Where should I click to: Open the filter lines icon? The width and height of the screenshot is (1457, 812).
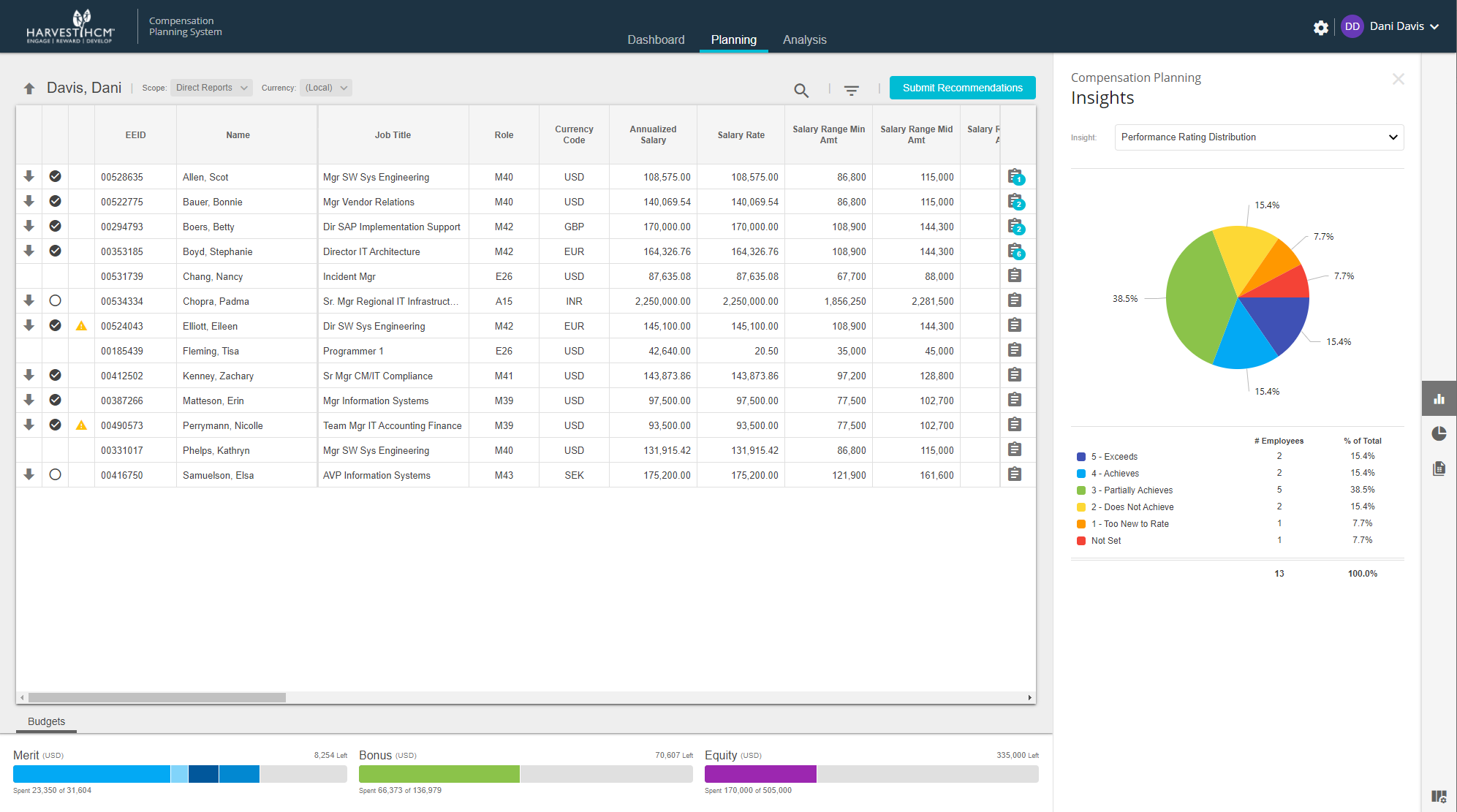point(851,90)
